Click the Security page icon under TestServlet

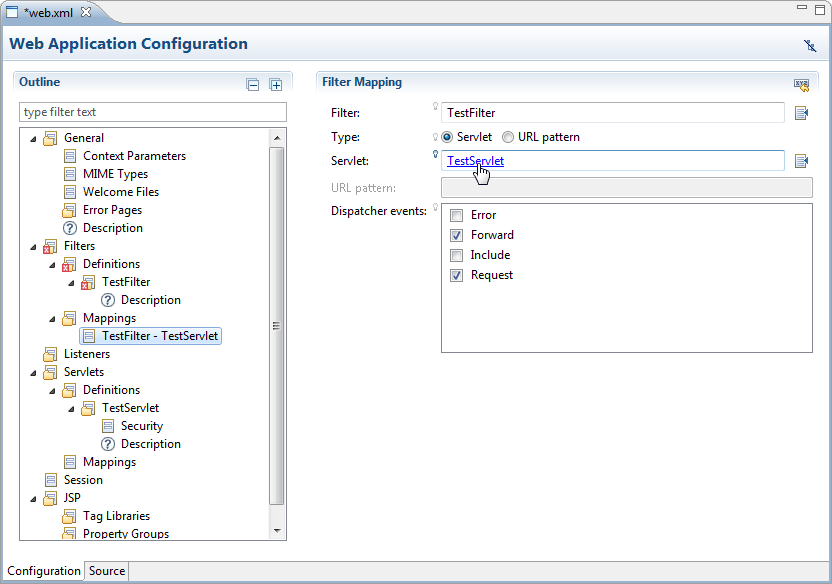click(108, 426)
